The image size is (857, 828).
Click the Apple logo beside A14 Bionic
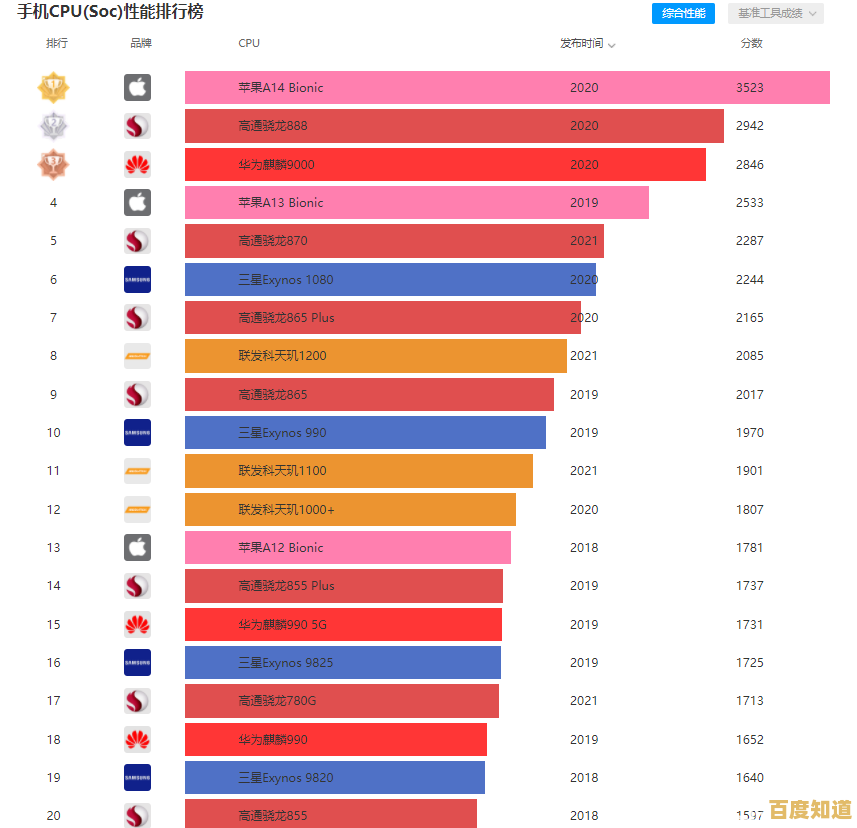click(137, 88)
